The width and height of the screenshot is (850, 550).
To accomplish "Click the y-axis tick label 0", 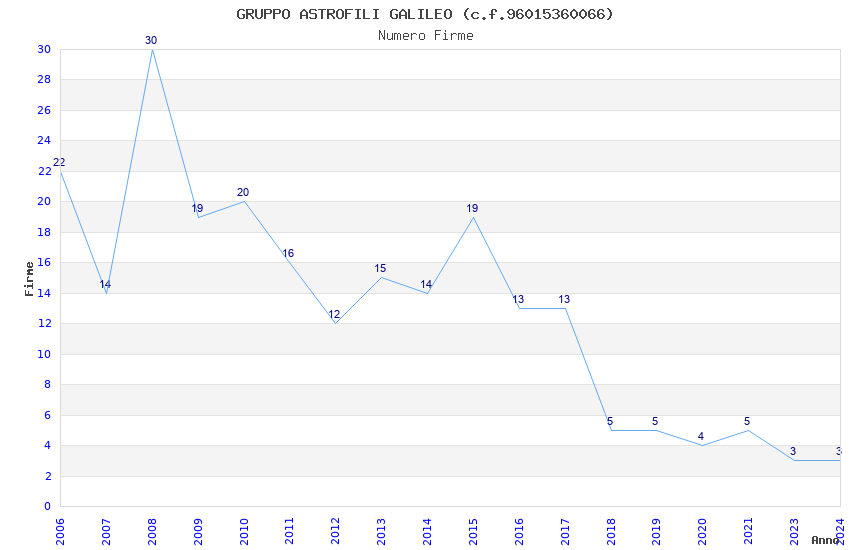I will pos(48,507).
